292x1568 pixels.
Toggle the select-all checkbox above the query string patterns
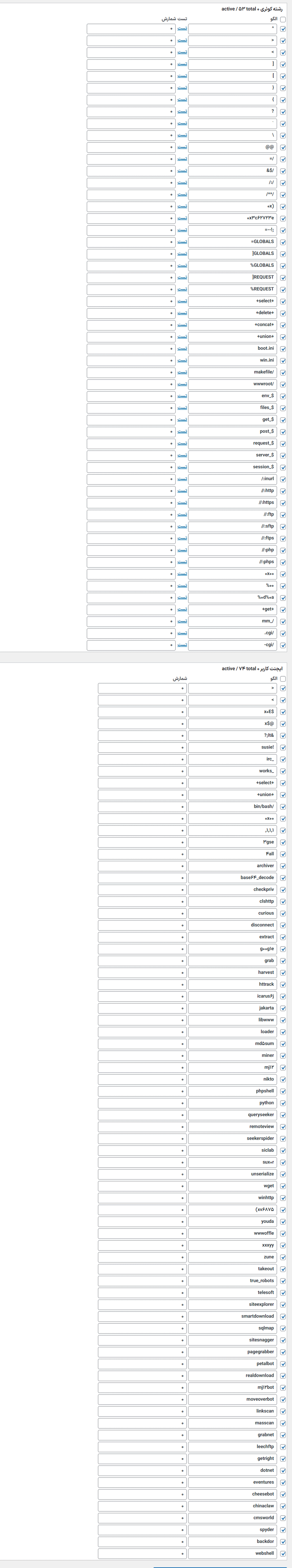point(283,19)
